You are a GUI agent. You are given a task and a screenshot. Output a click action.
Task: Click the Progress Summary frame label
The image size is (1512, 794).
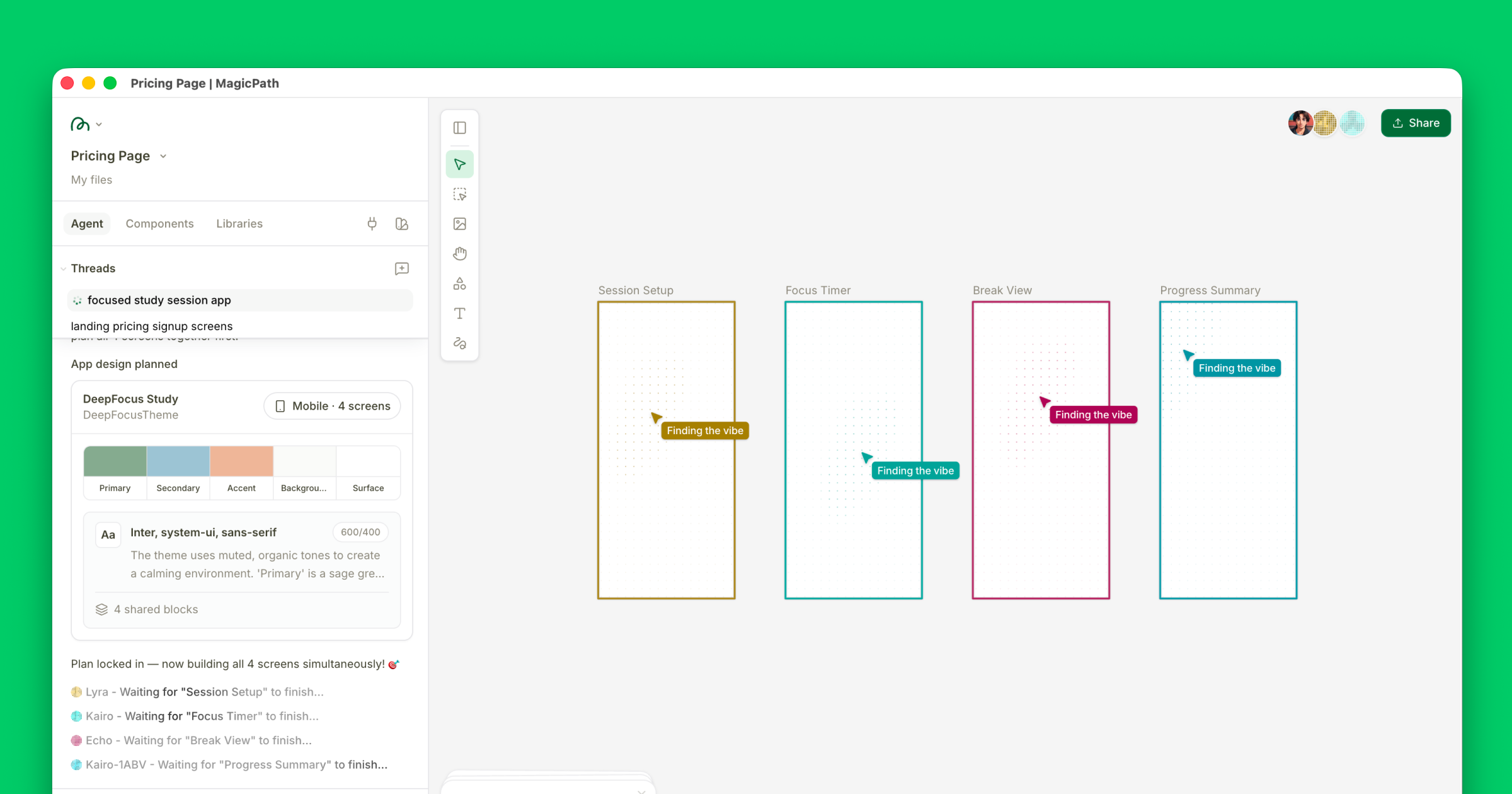coord(1210,291)
